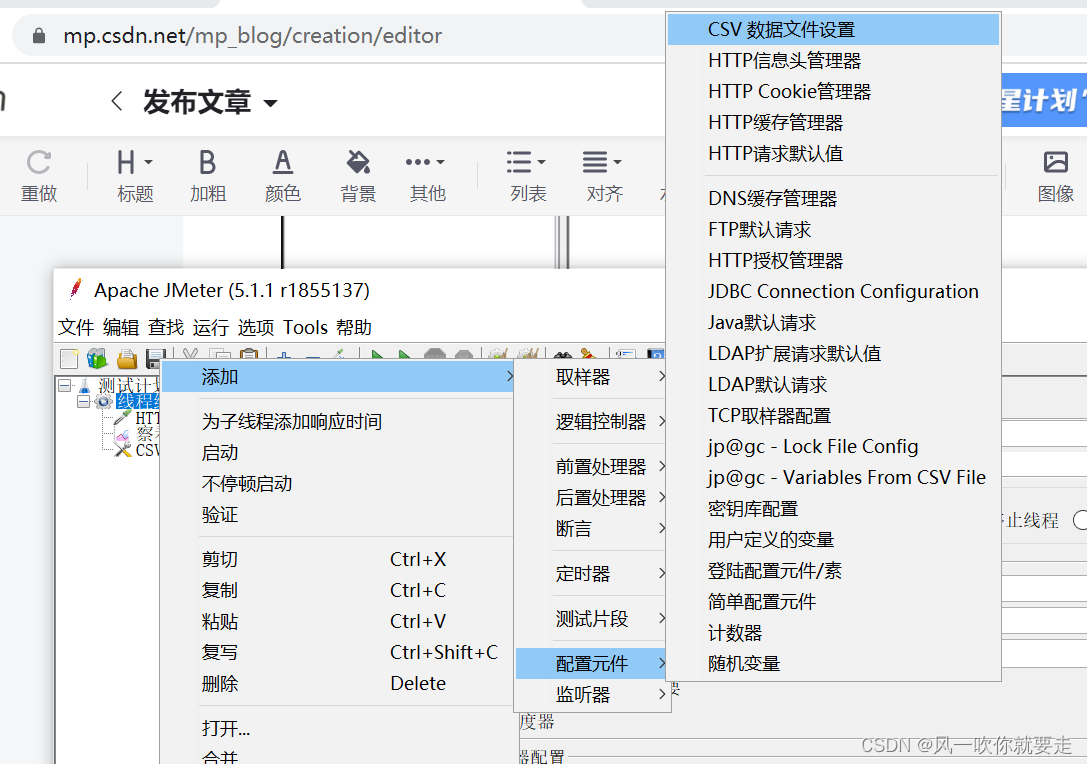Select HTTP Cookie管理器 config element
Screen dimensions: 1087x764
pyautogui.click(x=833, y=92)
